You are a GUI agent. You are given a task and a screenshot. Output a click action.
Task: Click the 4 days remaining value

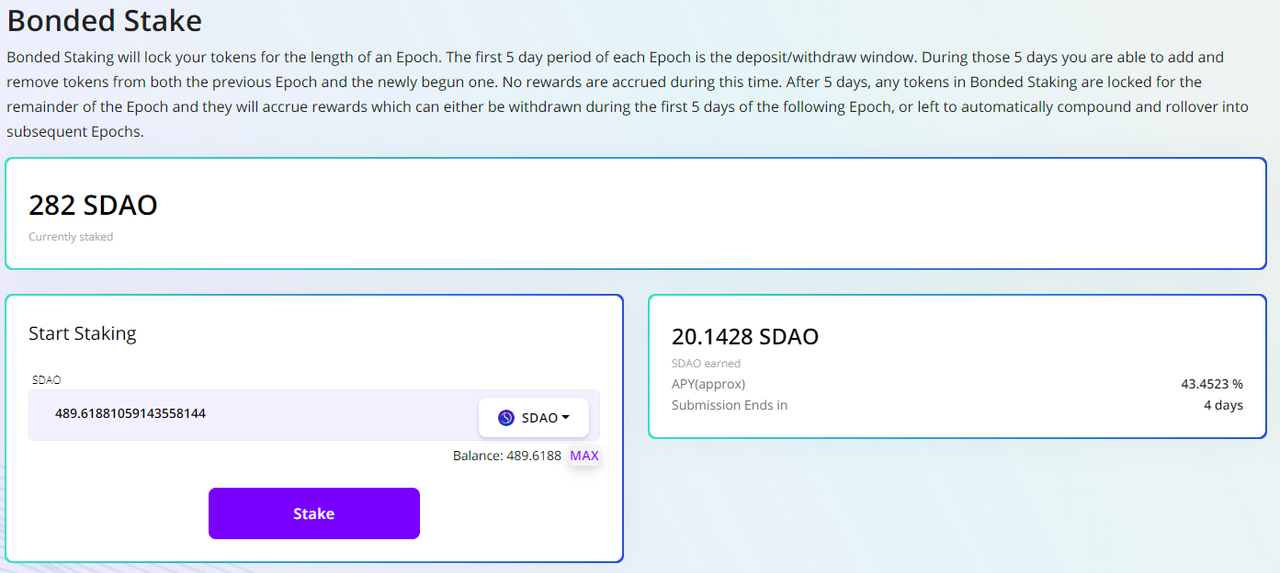[x=1223, y=405]
